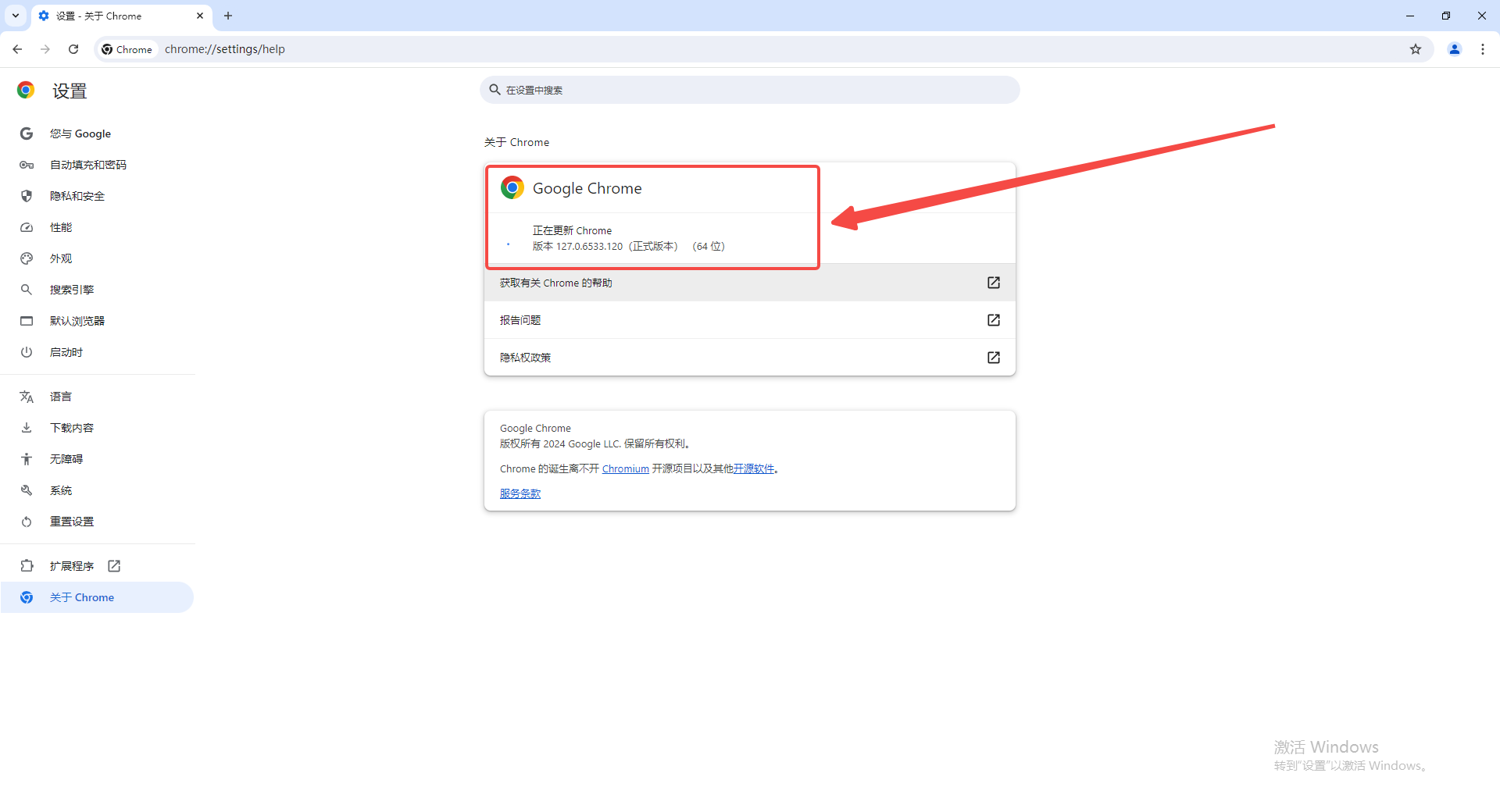The image size is (1500, 812).
Task: Open 获取有关 Chrome 的帮助 row
Action: point(750,283)
